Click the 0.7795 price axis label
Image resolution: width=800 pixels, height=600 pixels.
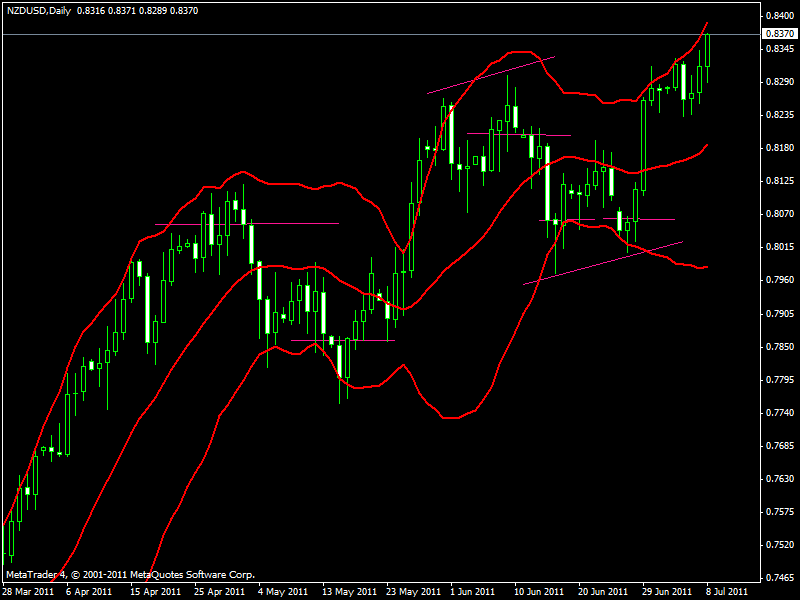click(x=780, y=380)
